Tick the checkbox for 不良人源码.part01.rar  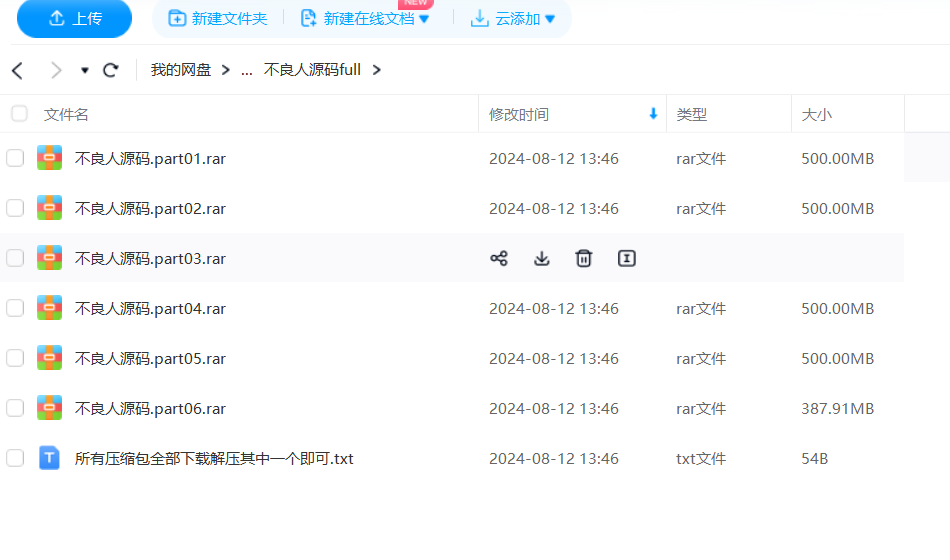(x=15, y=158)
